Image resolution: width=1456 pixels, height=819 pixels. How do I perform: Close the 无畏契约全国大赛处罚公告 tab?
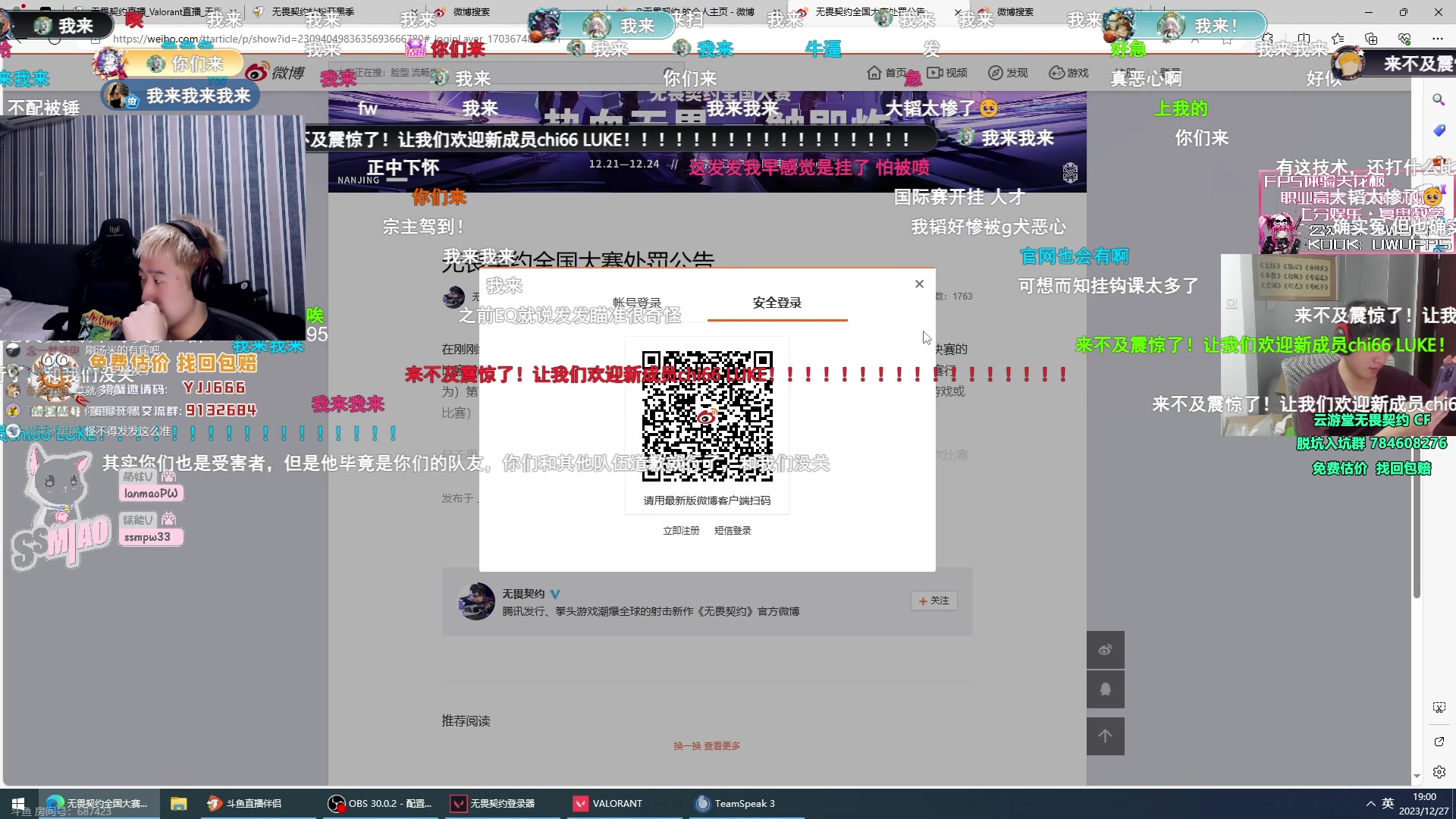(957, 12)
